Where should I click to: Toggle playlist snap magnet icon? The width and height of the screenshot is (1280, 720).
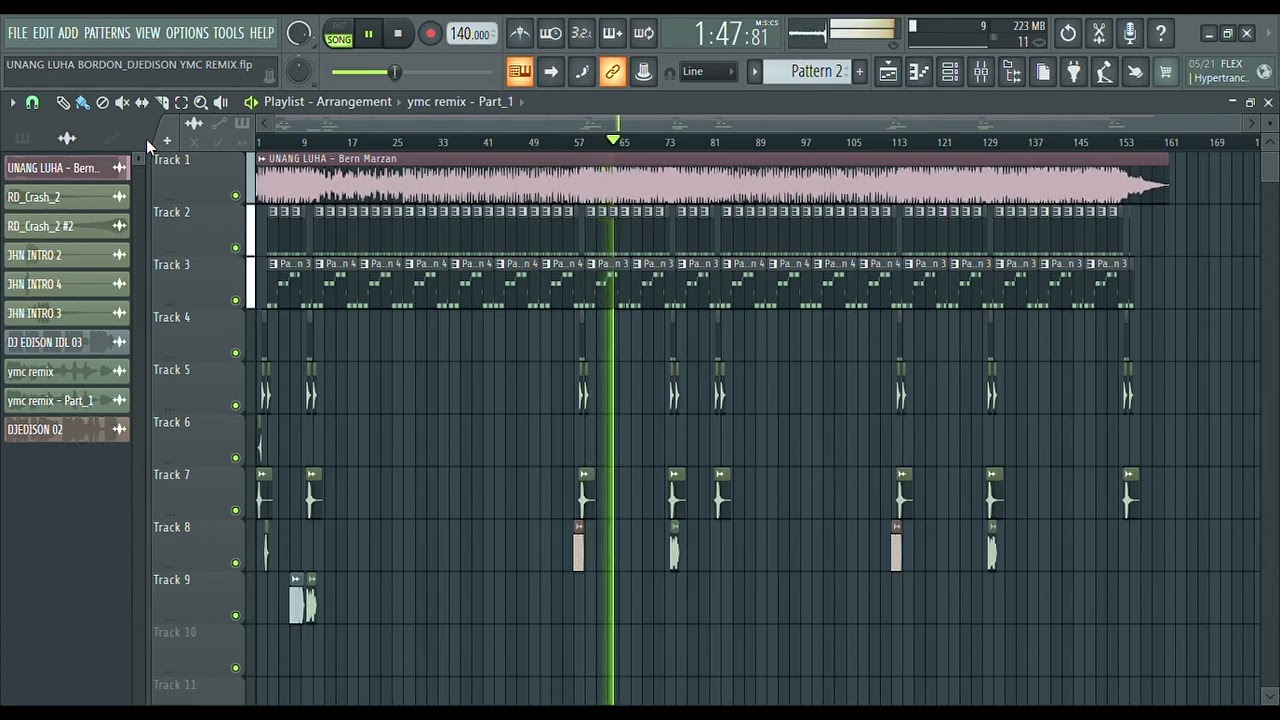click(32, 102)
